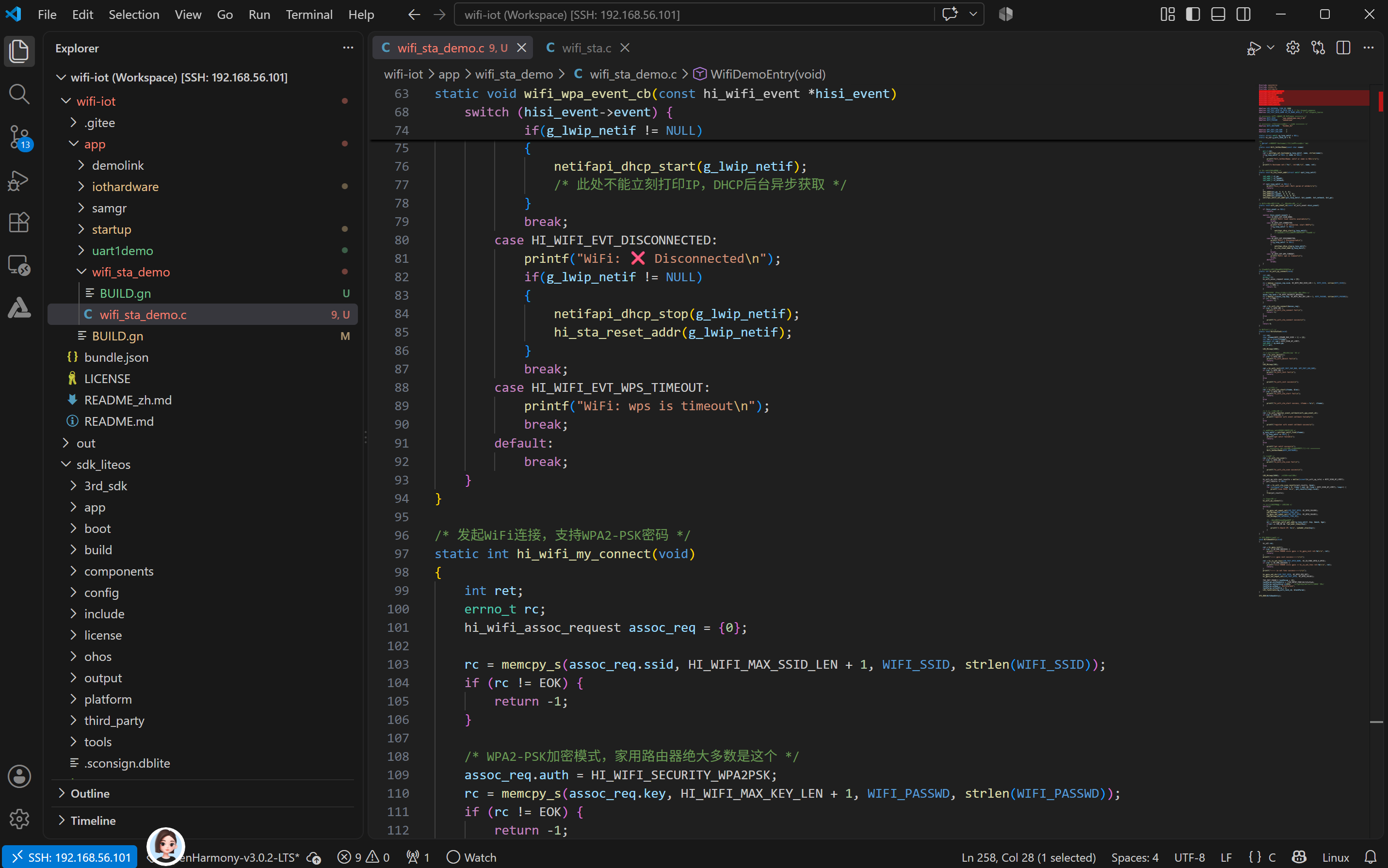Open the Manage gear icon
This screenshot has height=868, width=1388.
pyautogui.click(x=19, y=819)
